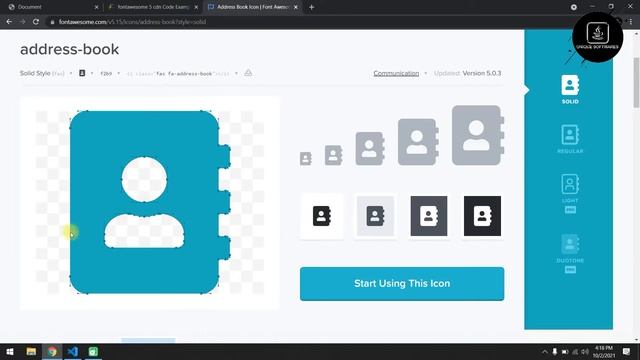
Task: Click the icon preview on white background
Action: pos(322,216)
